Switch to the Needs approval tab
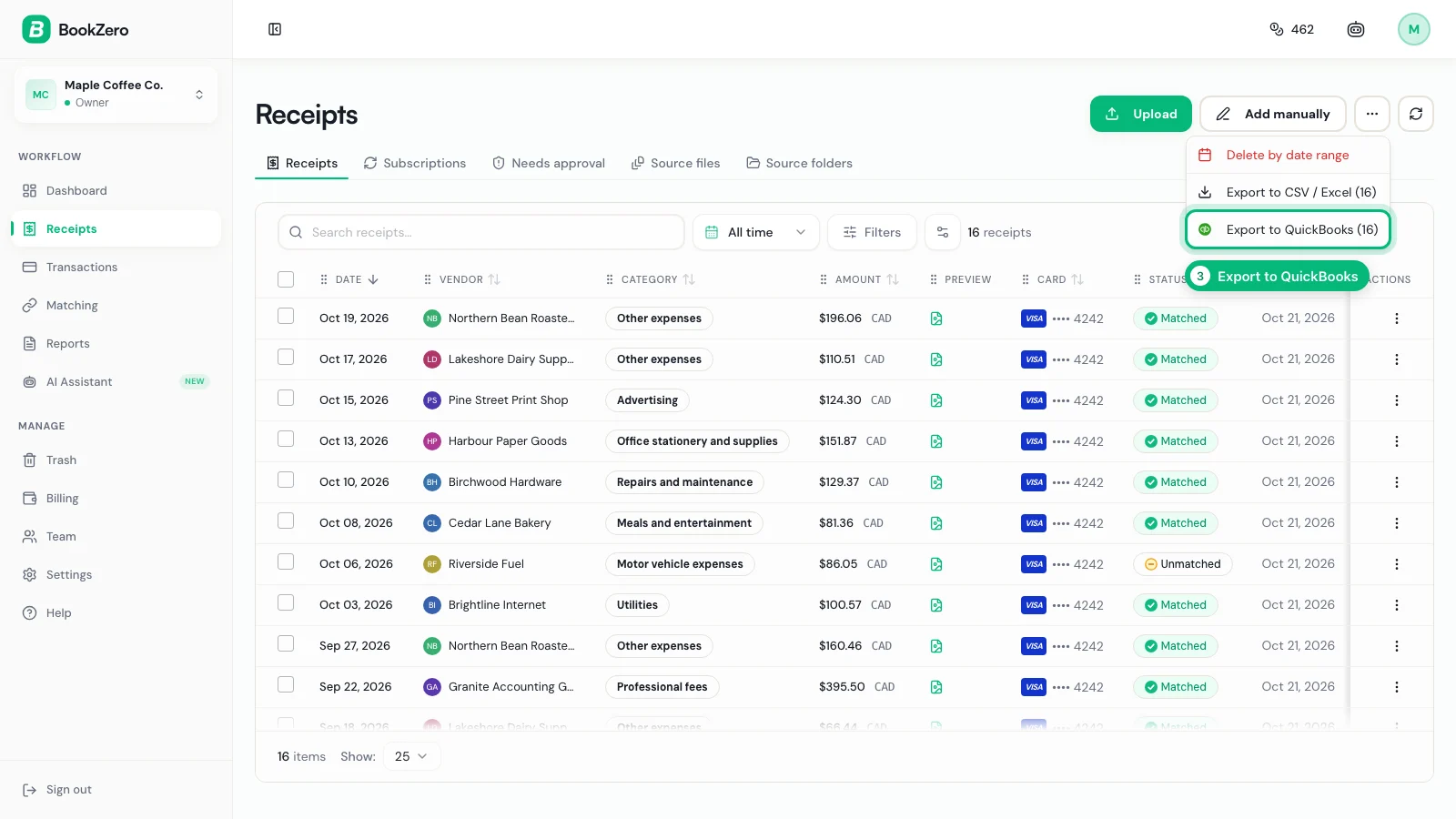Screen dimensions: 1456x819 point(549,163)
